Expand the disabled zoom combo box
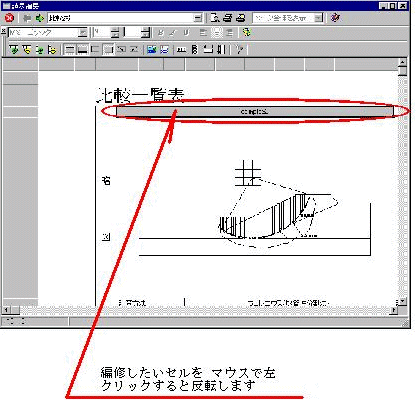 [319, 18]
